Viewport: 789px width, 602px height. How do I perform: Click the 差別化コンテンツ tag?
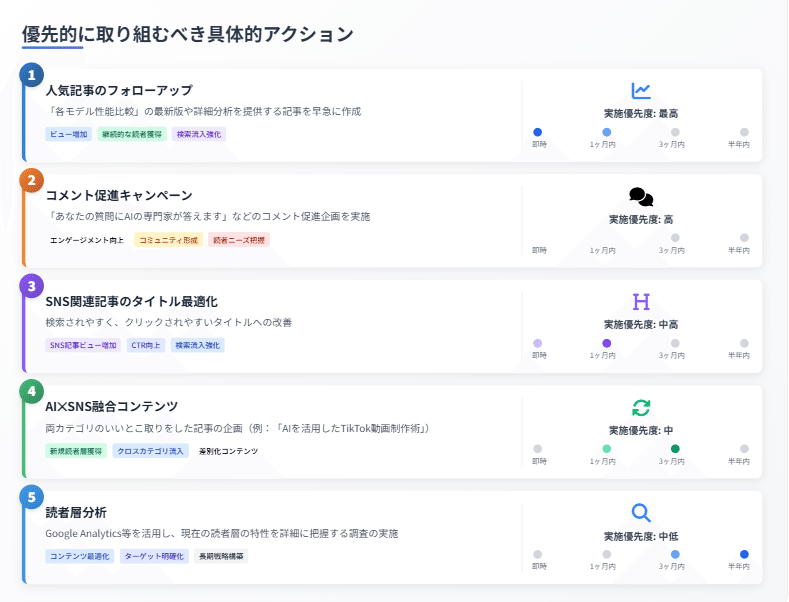[228, 451]
